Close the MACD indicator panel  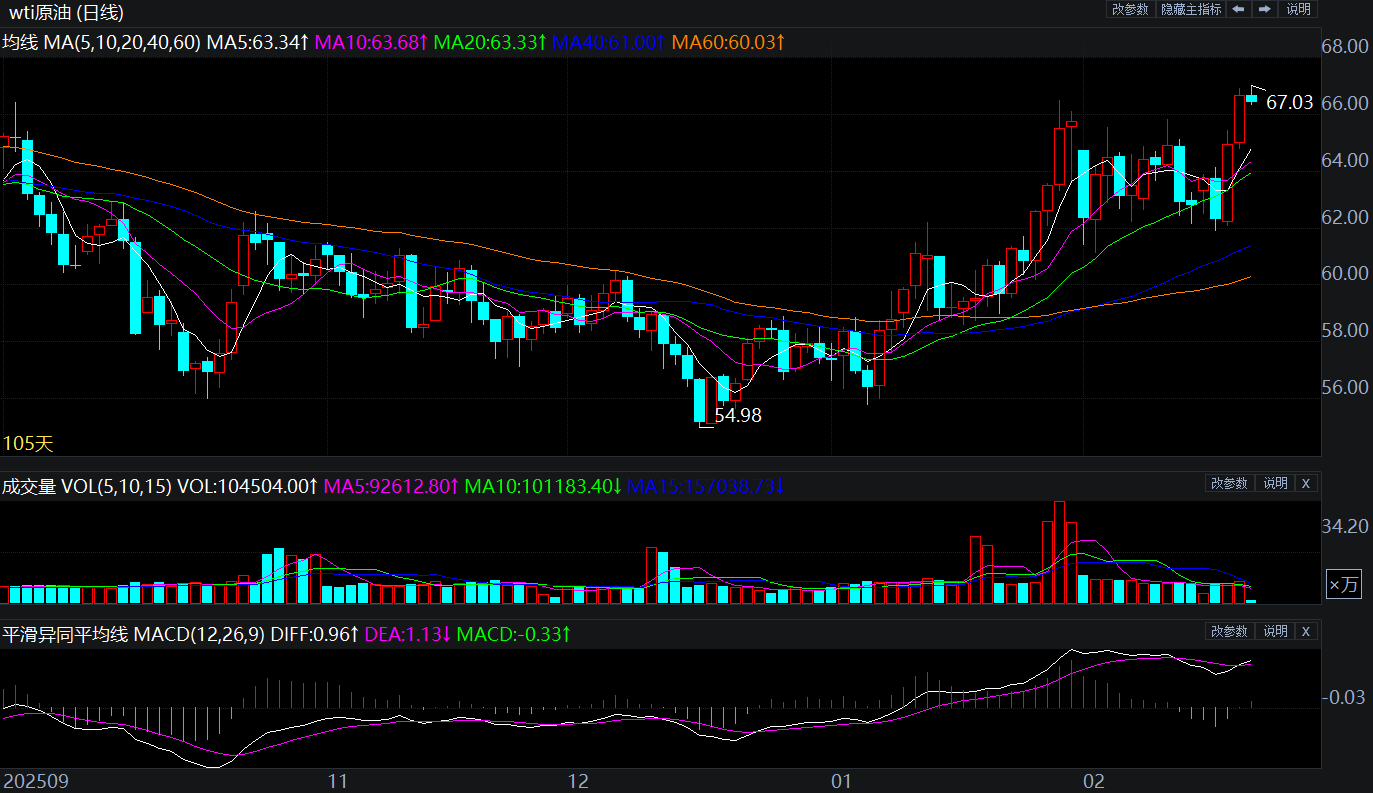tap(1305, 631)
